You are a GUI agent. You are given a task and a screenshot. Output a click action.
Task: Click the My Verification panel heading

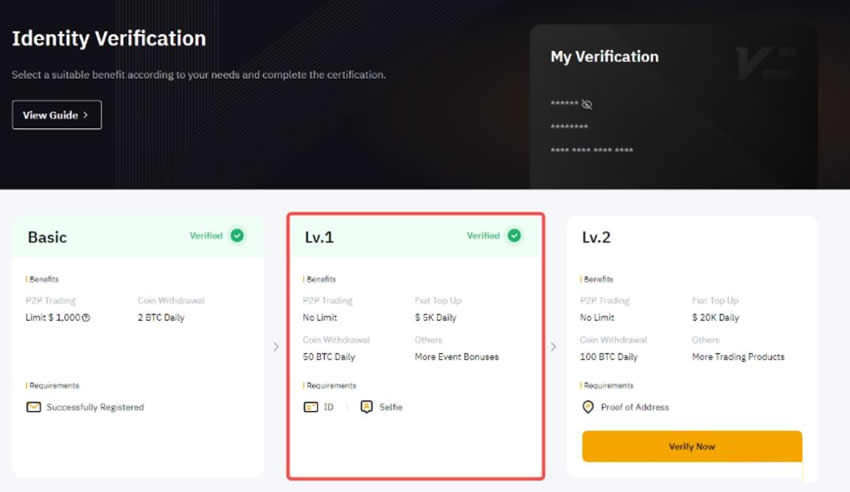click(604, 57)
